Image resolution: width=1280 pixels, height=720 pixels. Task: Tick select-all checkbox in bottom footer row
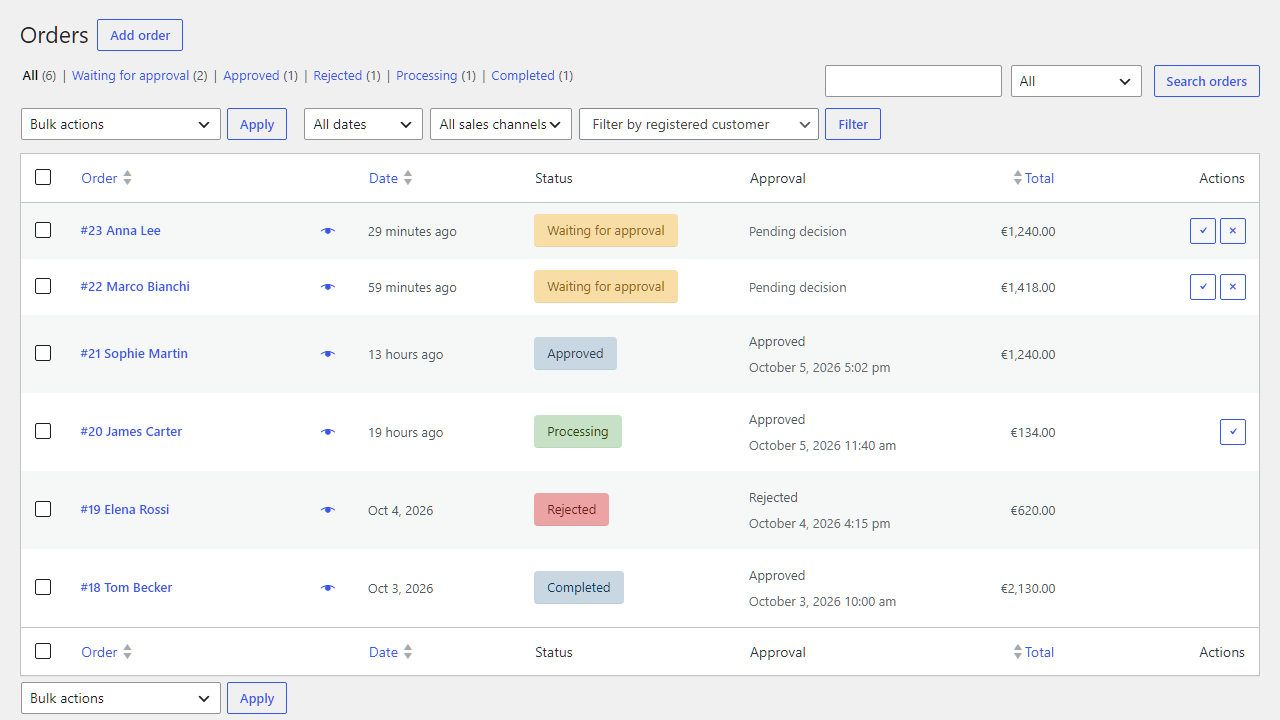pos(43,651)
